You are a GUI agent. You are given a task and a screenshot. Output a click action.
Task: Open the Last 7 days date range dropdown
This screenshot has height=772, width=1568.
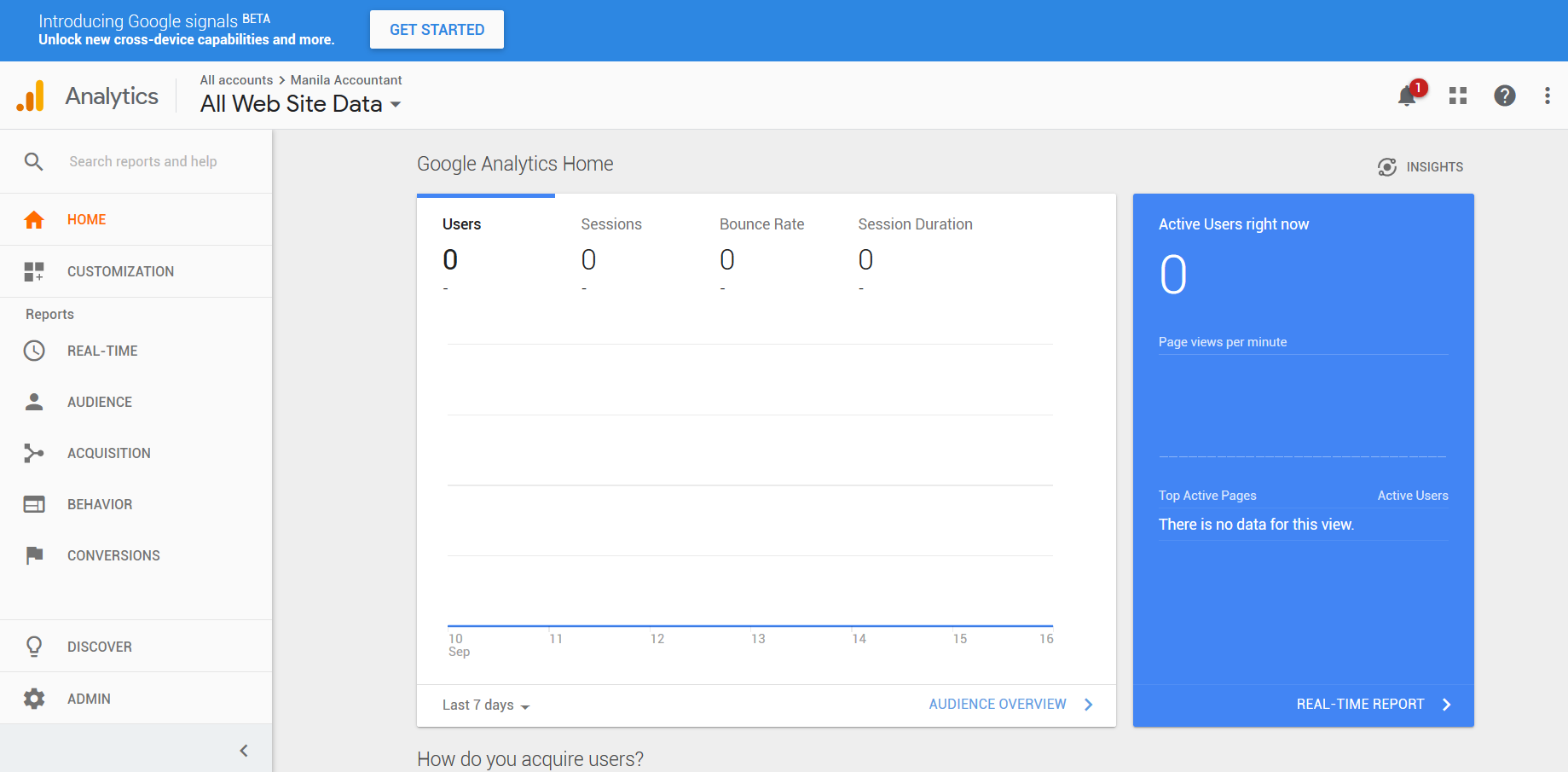coord(484,705)
